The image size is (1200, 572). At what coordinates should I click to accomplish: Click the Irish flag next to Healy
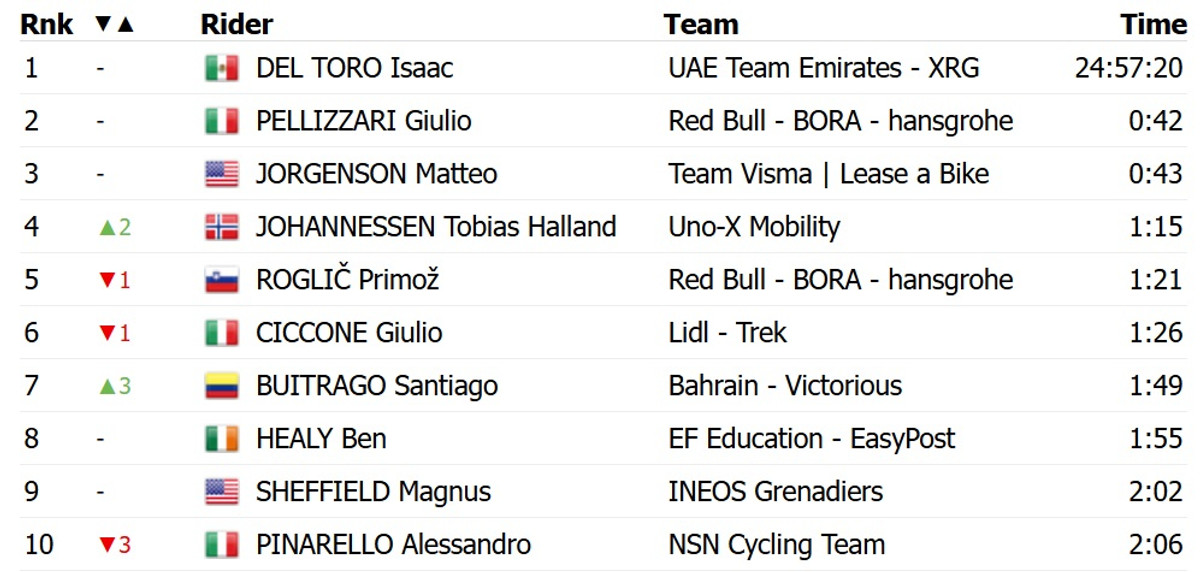(221, 439)
